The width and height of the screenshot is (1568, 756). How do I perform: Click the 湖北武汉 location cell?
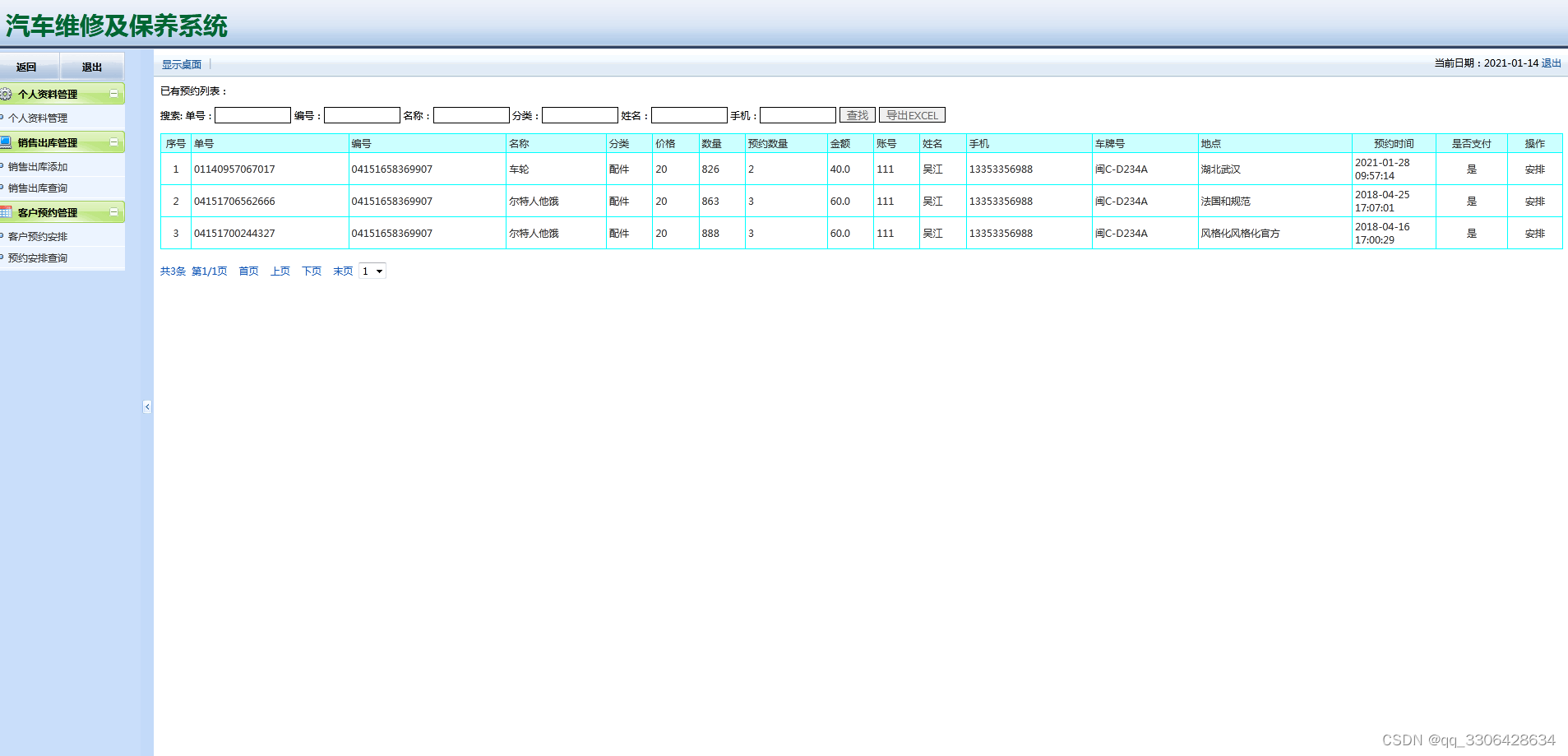click(x=1274, y=169)
